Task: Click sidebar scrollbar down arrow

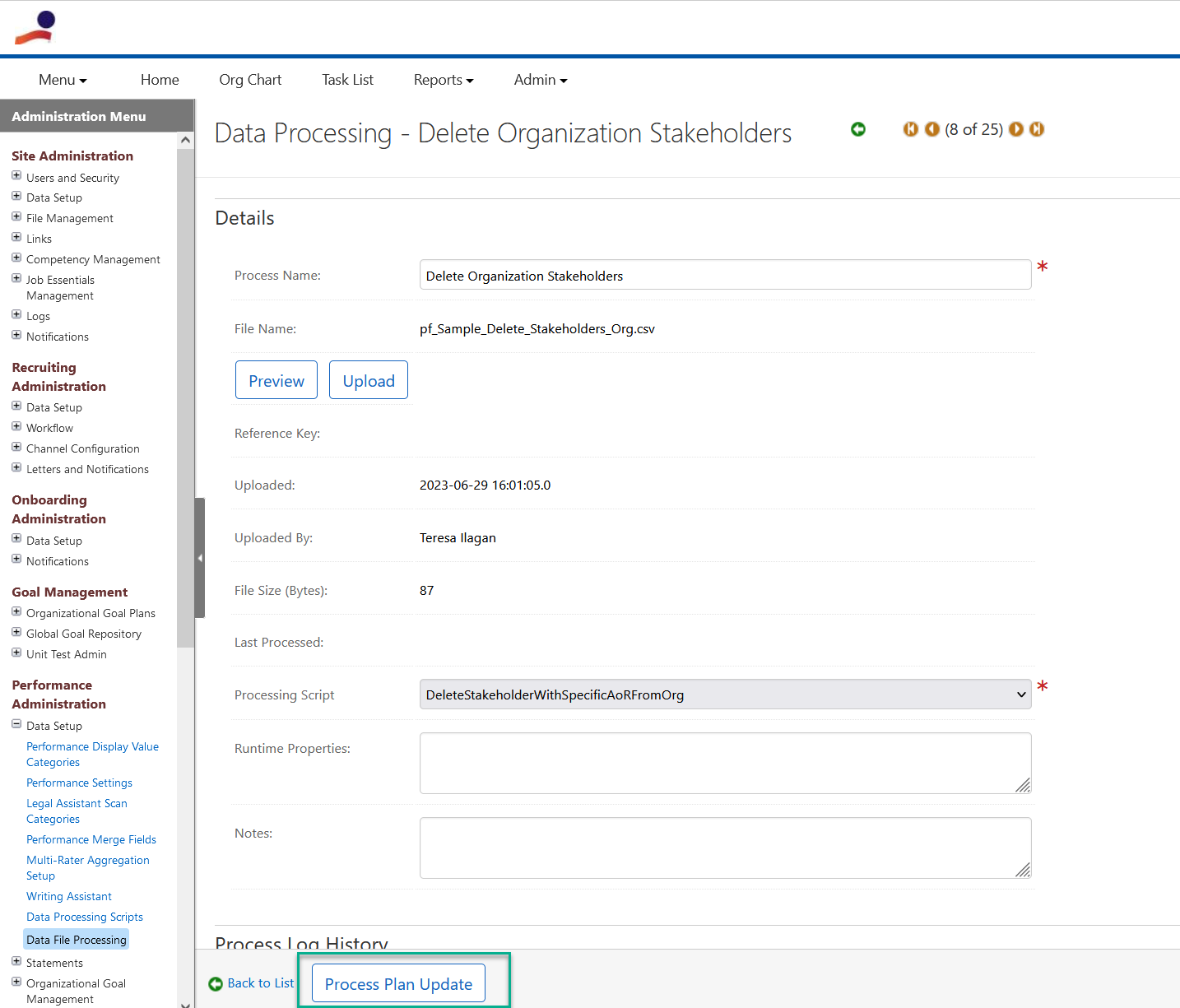Action: pyautogui.click(x=185, y=1004)
